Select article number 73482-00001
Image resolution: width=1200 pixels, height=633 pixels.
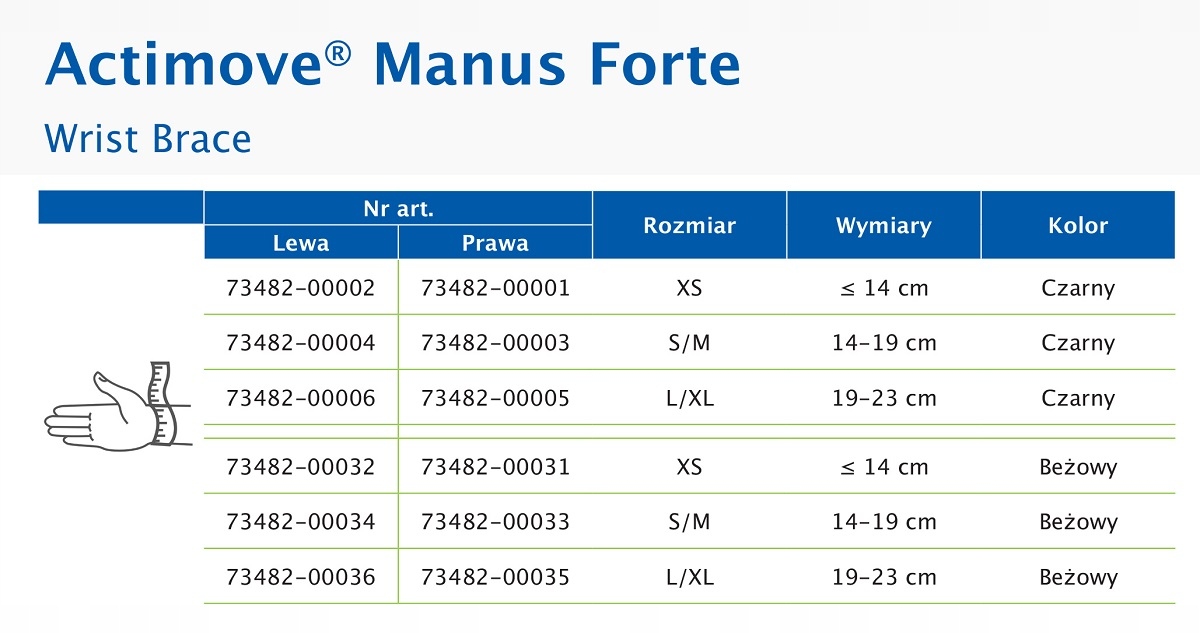[495, 288]
